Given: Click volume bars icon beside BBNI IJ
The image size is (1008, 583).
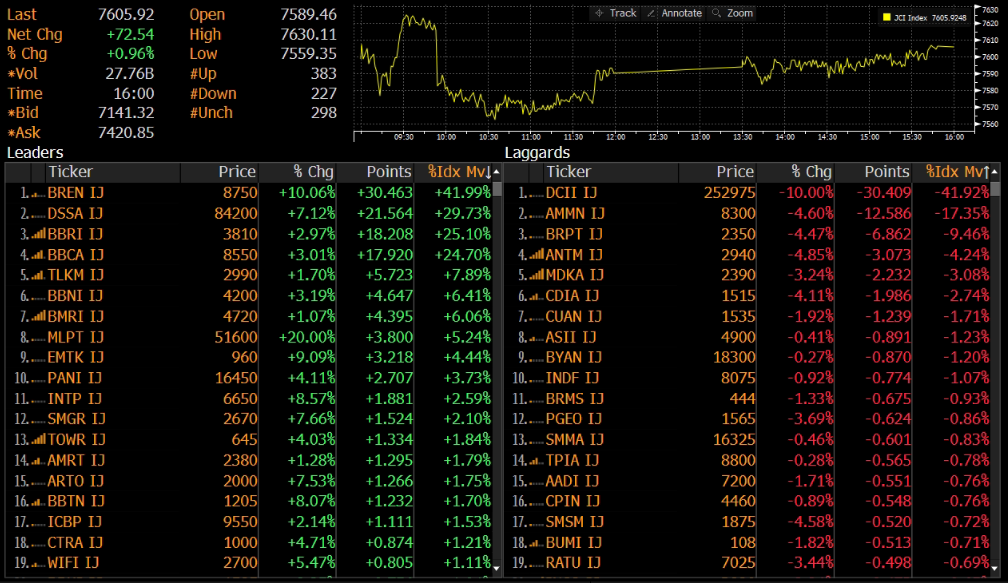Looking at the screenshot, I should pos(38,296).
